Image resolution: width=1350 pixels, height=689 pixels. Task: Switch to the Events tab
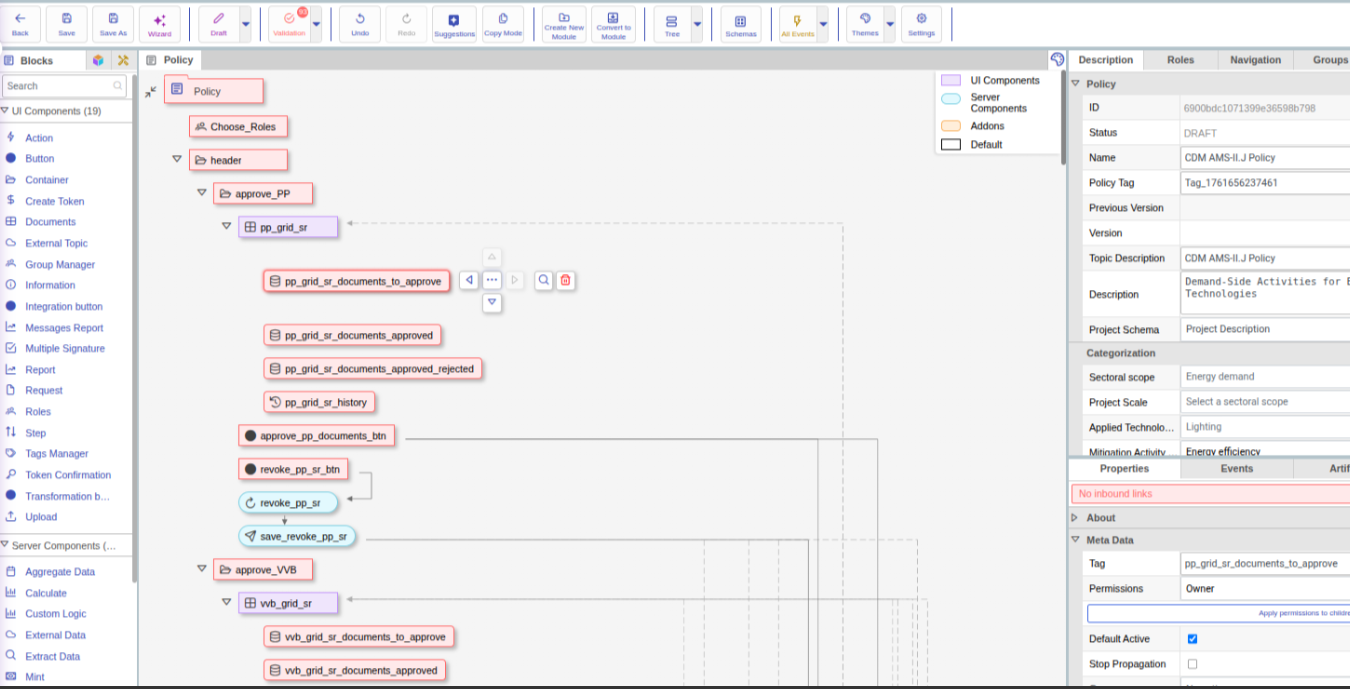(x=1236, y=468)
